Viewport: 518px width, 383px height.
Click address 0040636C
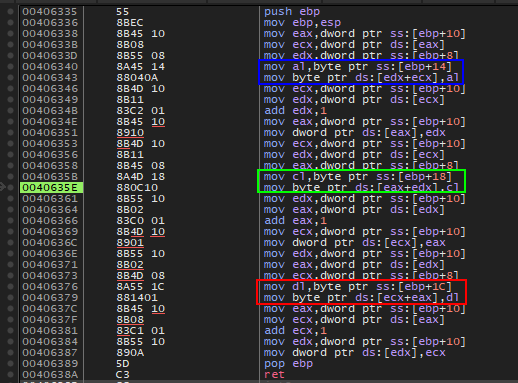pyautogui.click(x=50, y=243)
